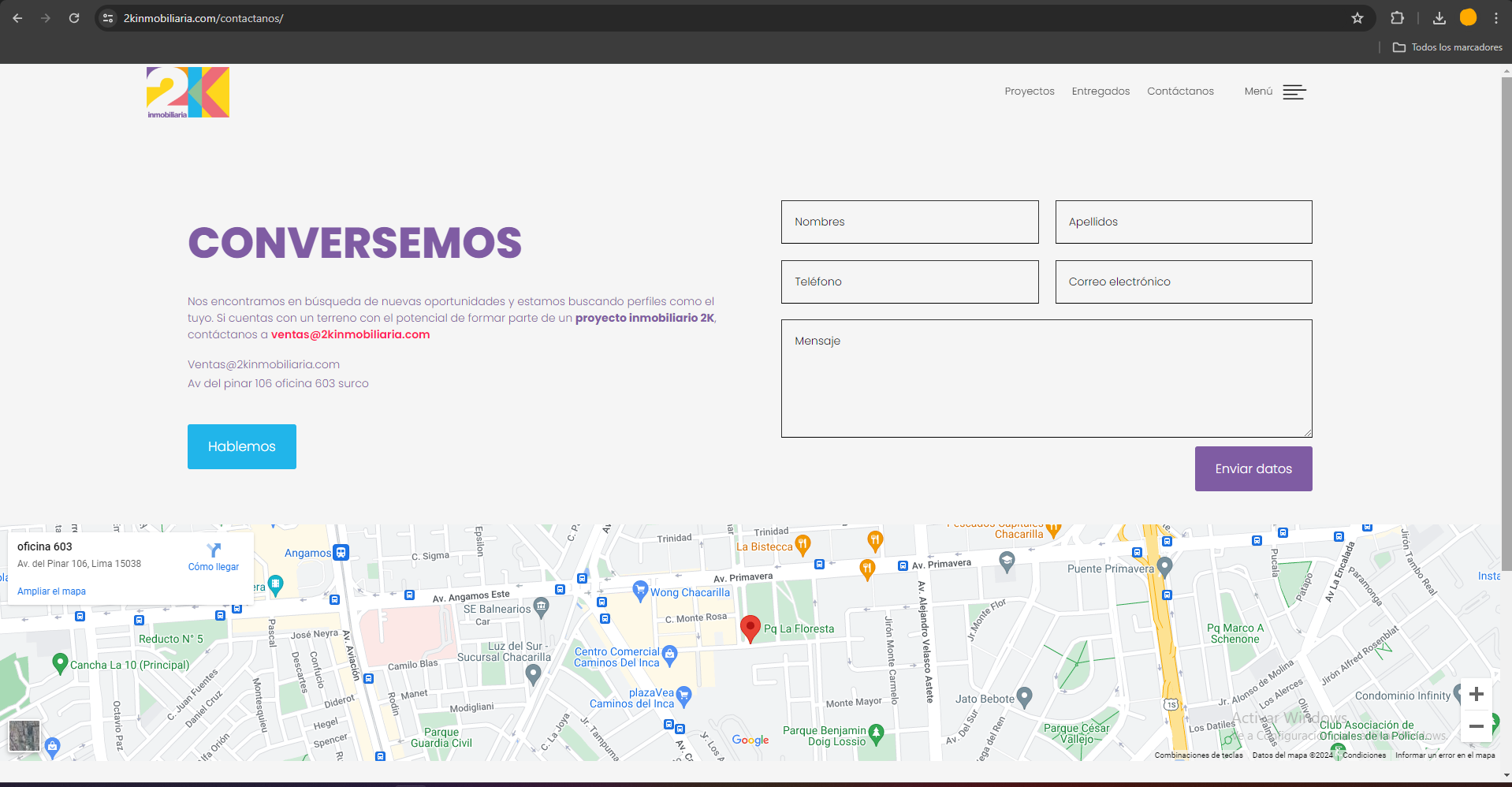1512x787 pixels.
Task: Click the Parque César Vallejo label
Action: (1076, 733)
